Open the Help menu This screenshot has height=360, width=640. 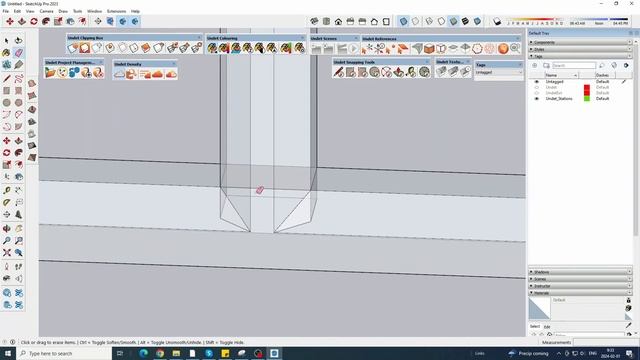(135, 11)
